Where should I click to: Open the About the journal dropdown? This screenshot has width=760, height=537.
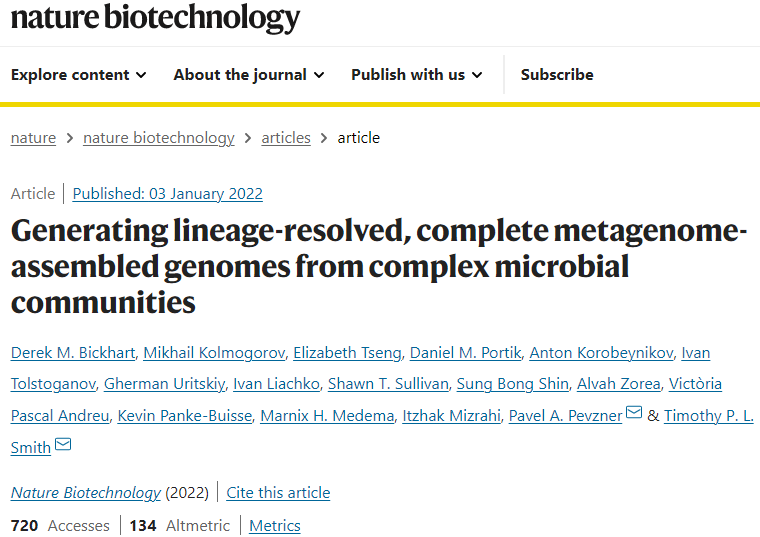tap(249, 75)
